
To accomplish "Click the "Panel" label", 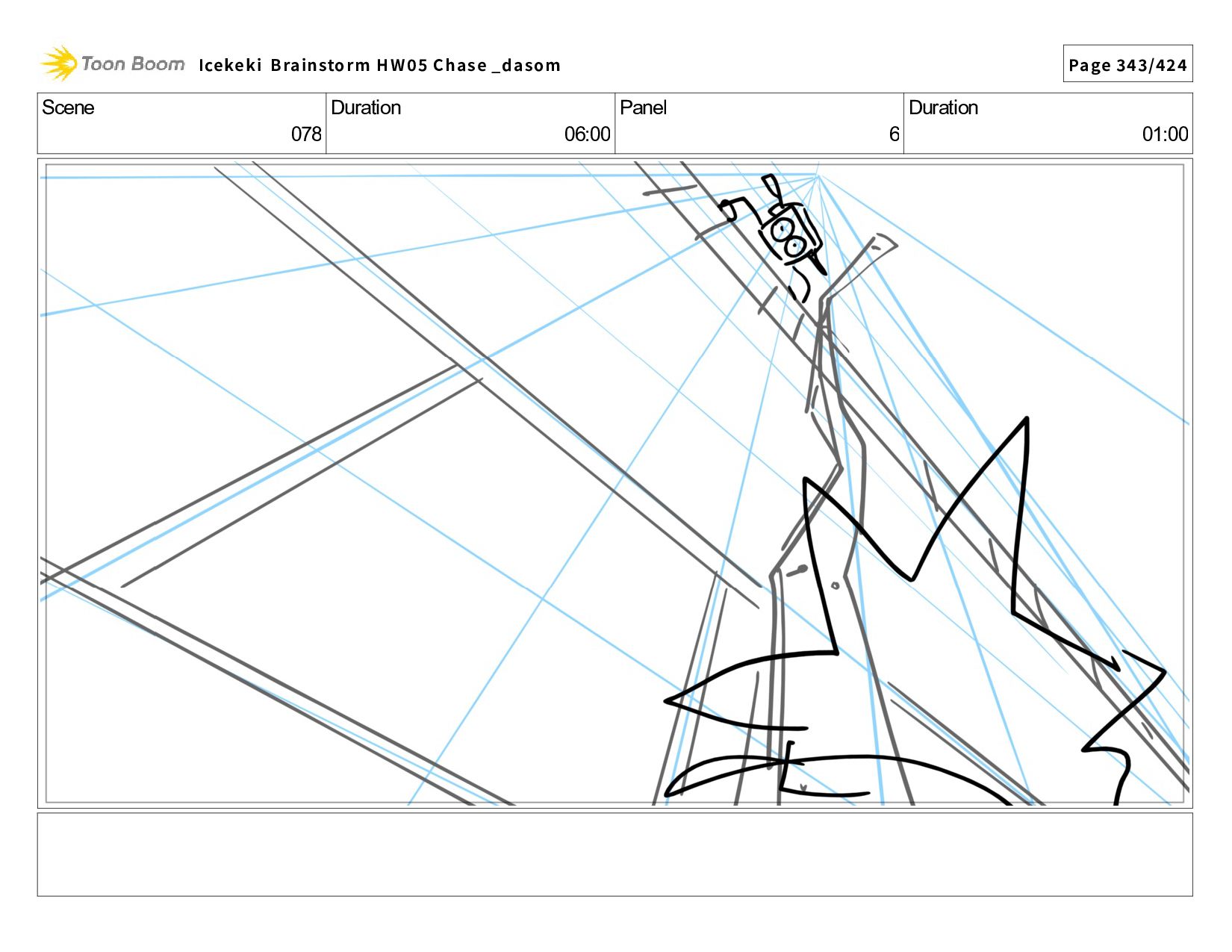I will (643, 108).
